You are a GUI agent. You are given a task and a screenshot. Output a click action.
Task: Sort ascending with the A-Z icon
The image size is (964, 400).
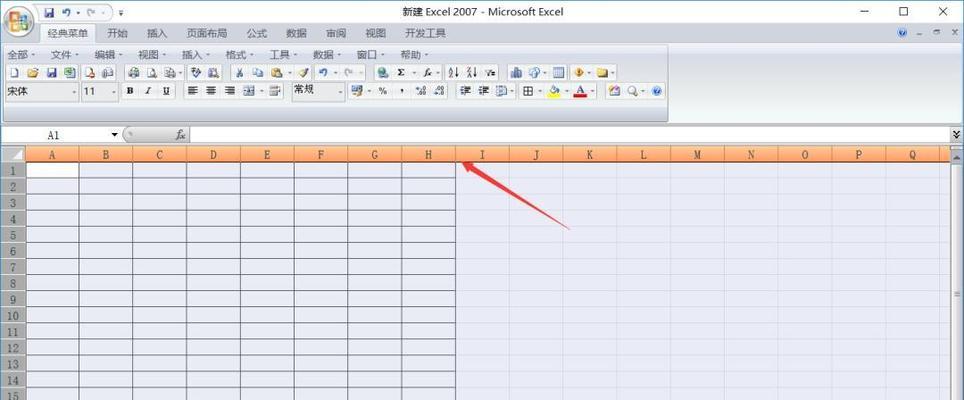tap(453, 73)
